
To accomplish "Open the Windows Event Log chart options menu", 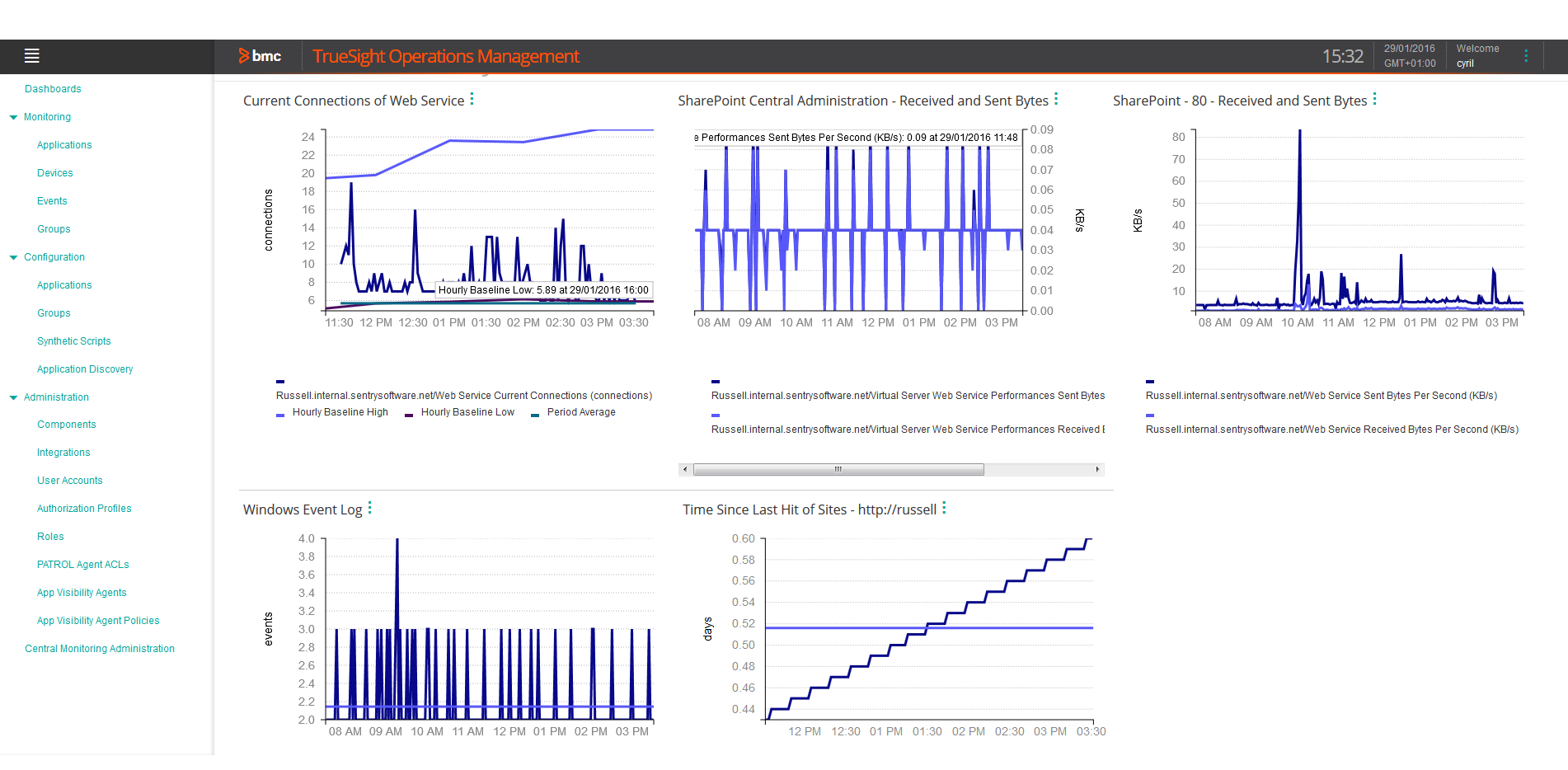I will click(369, 508).
